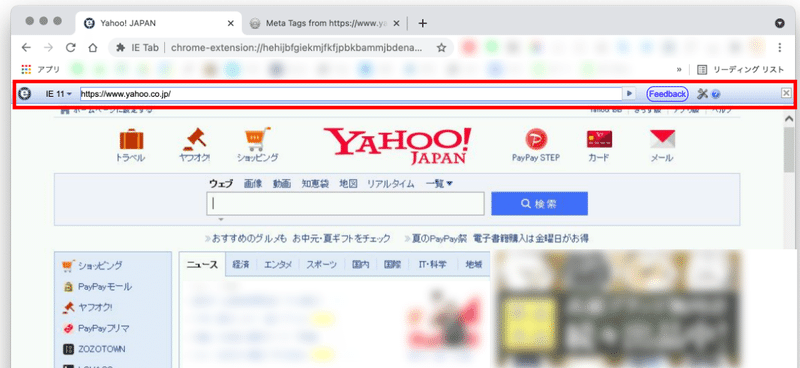This screenshot has width=800, height=368.
Task: Go to the Chrome home icon
Action: (93, 47)
